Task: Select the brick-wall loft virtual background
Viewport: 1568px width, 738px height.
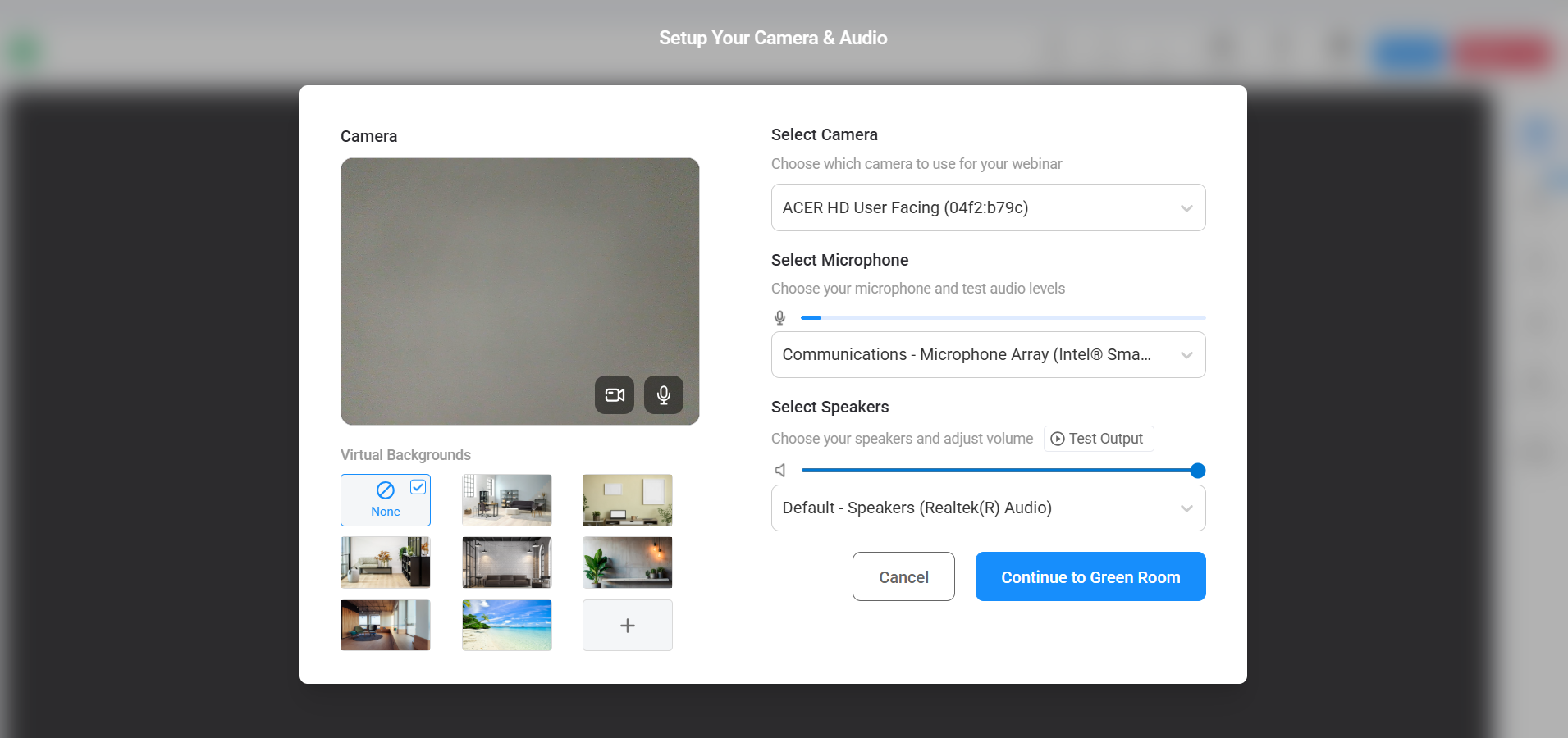Action: [506, 563]
